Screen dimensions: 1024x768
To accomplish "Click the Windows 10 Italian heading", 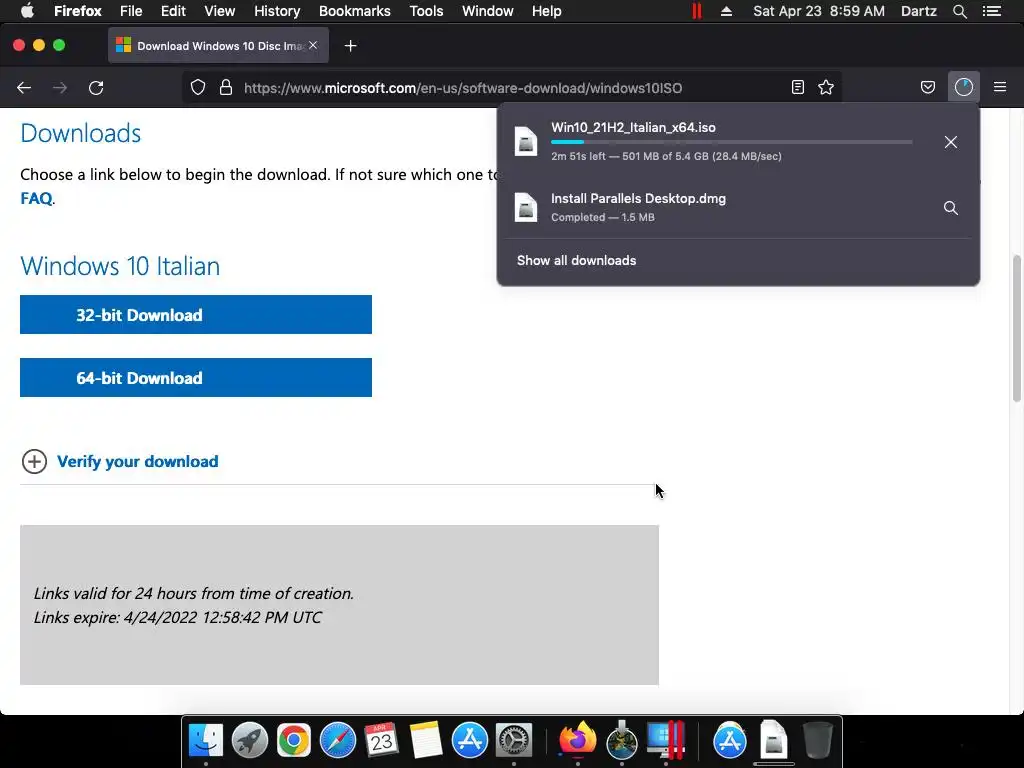I will pyautogui.click(x=120, y=266).
